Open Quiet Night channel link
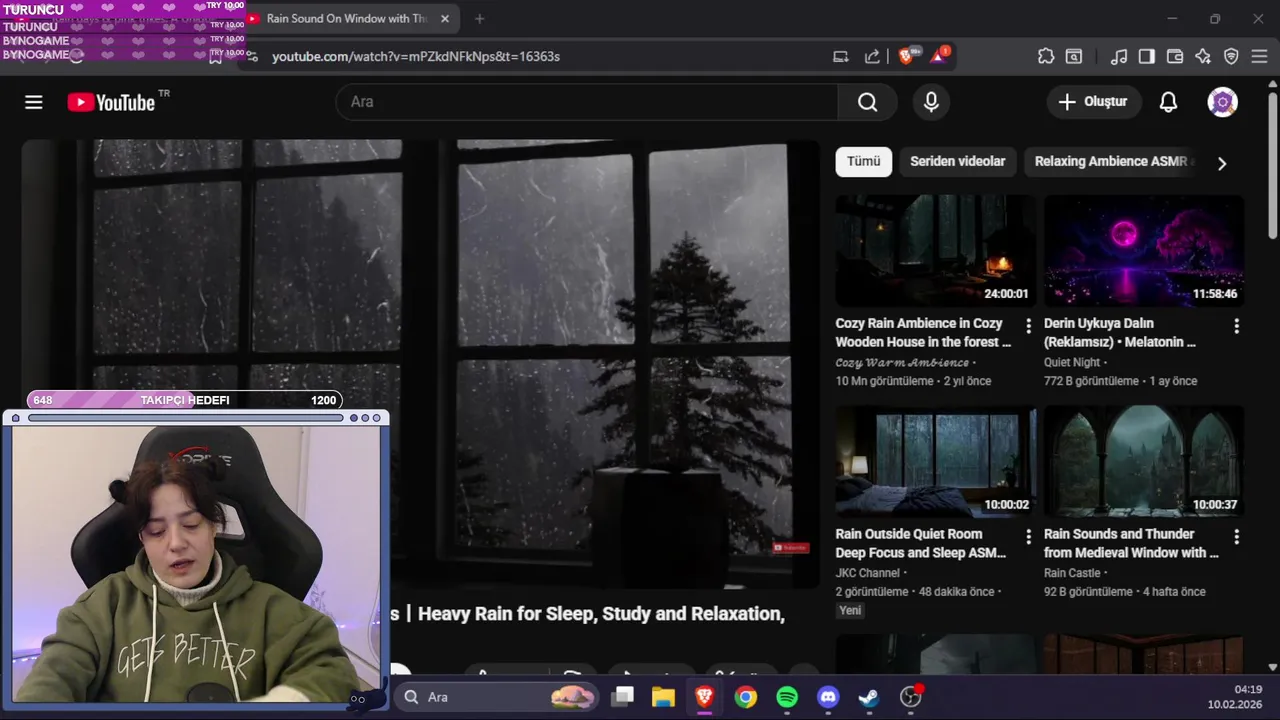This screenshot has width=1280, height=720. click(x=1072, y=362)
